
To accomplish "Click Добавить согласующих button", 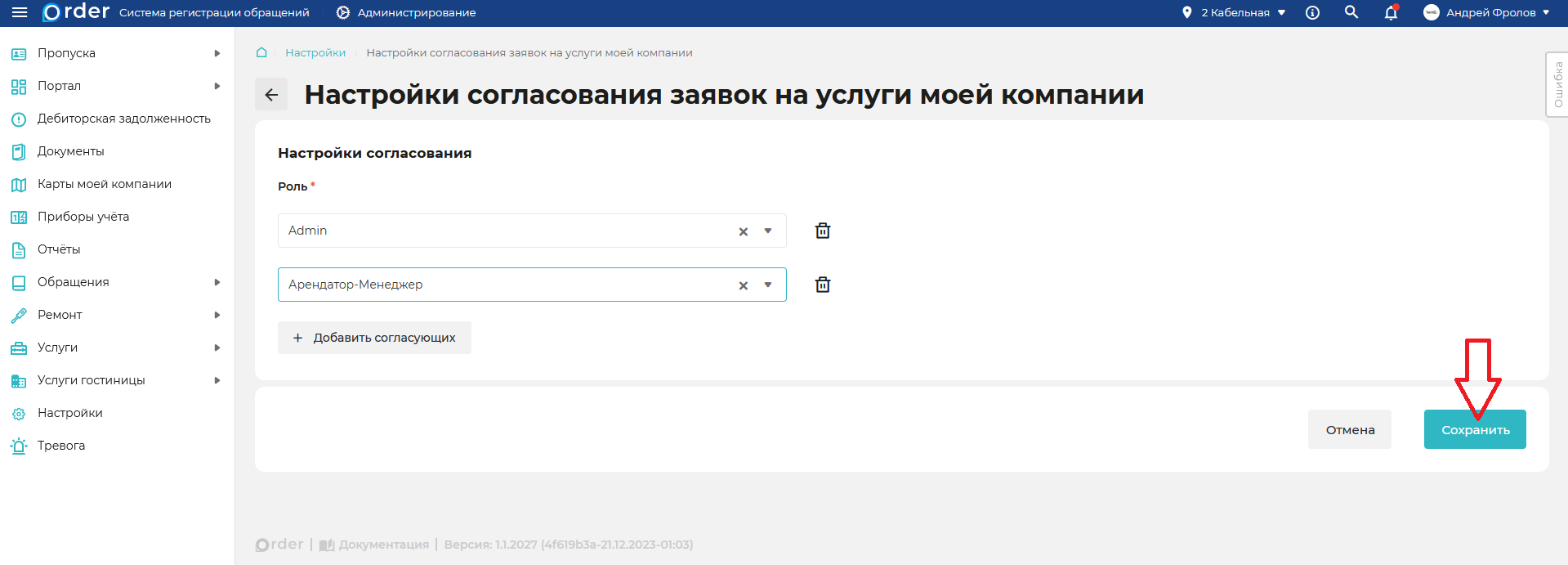I will point(374,338).
